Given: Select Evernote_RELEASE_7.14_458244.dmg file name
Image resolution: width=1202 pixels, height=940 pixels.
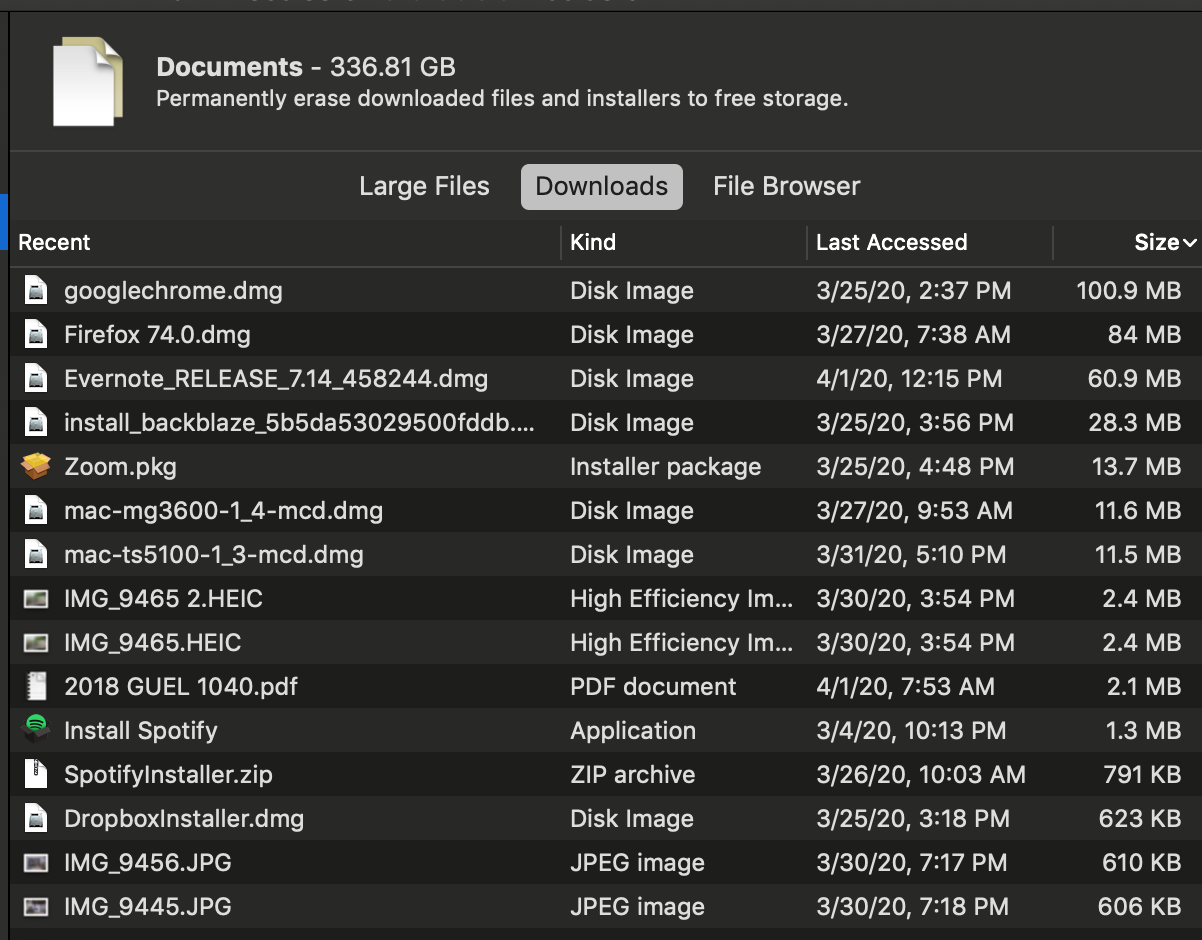Looking at the screenshot, I should coord(276,379).
